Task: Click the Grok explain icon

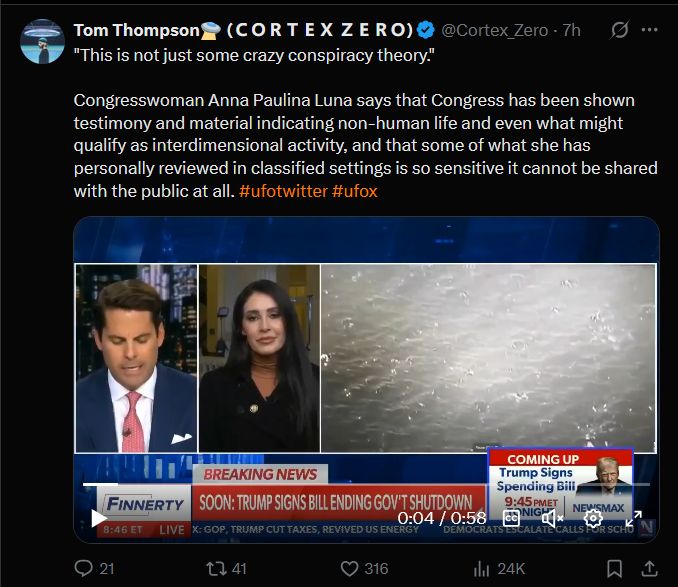Action: (x=619, y=30)
